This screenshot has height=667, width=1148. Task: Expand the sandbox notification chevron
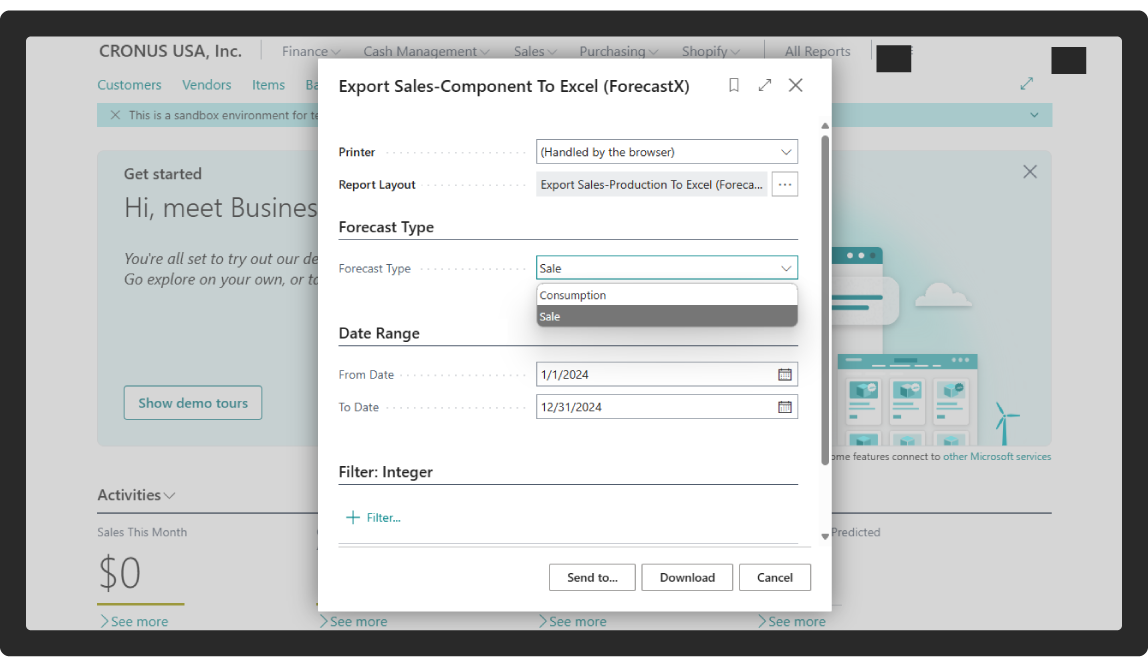click(1034, 115)
